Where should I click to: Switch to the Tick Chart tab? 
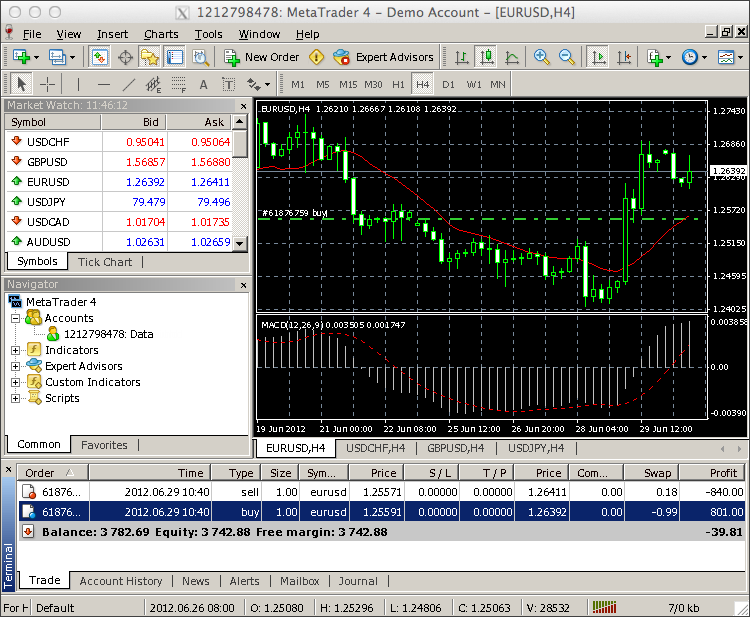[105, 262]
